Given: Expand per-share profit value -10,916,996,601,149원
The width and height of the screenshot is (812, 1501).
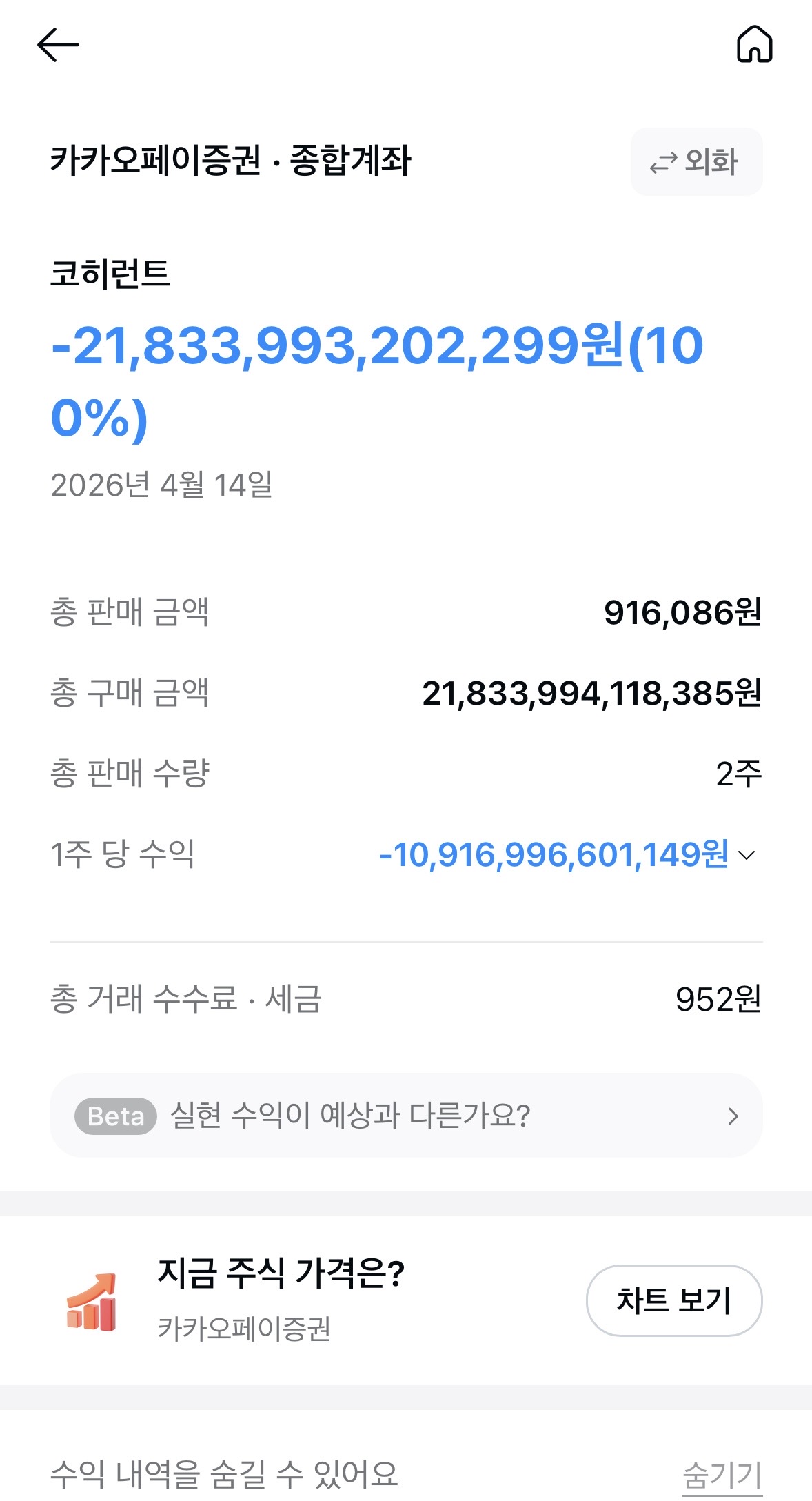Looking at the screenshot, I should click(554, 854).
